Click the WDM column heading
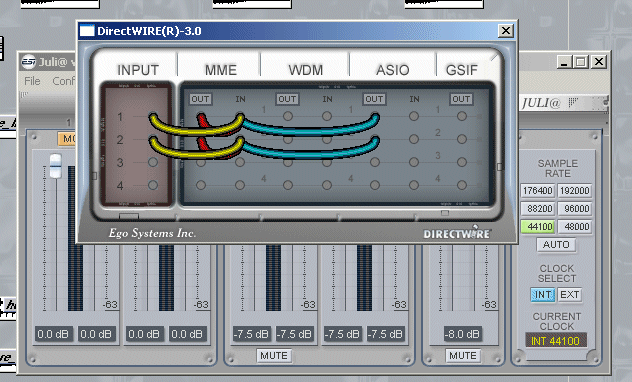 point(306,70)
